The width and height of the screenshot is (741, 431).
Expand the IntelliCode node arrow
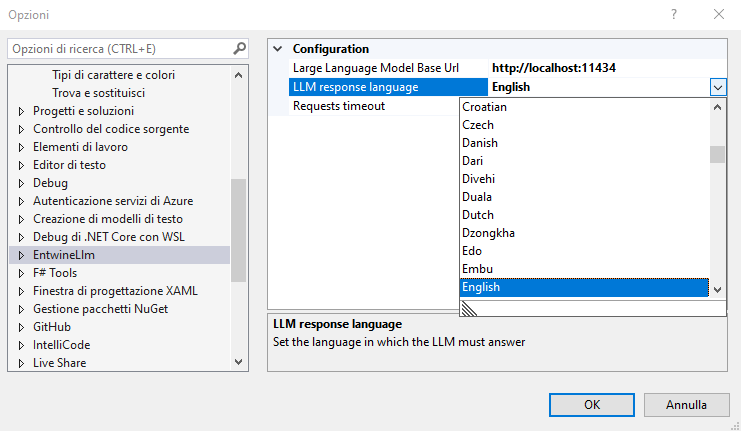21,345
